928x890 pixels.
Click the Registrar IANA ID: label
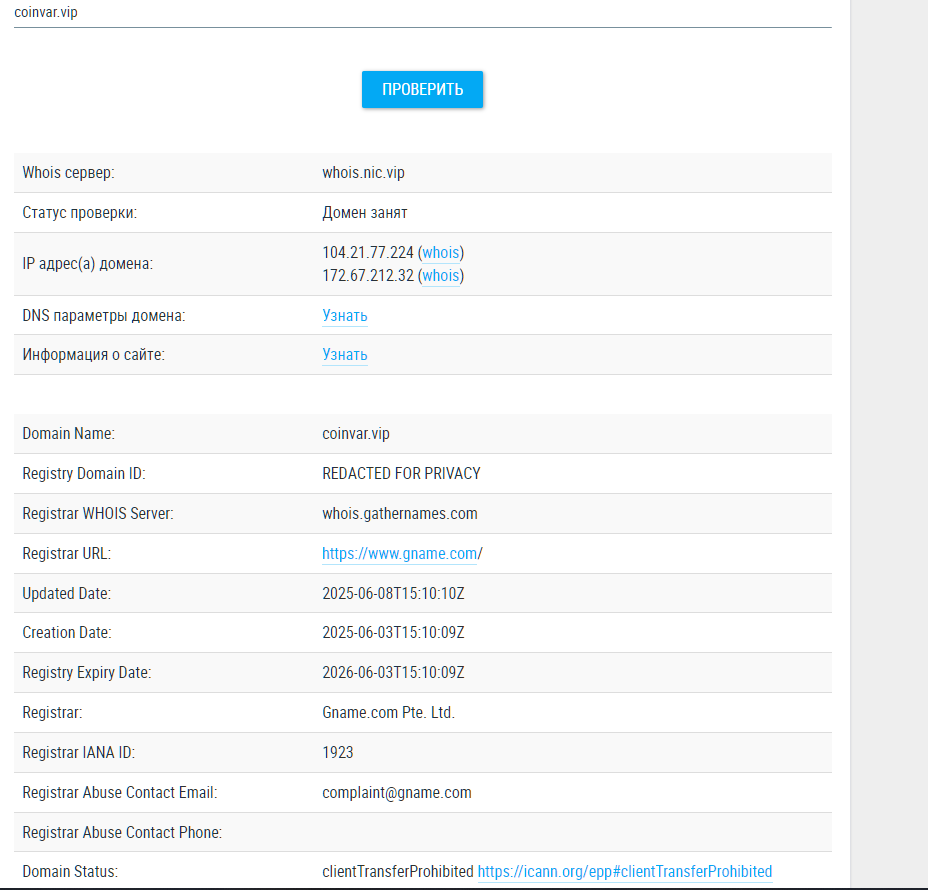79,753
